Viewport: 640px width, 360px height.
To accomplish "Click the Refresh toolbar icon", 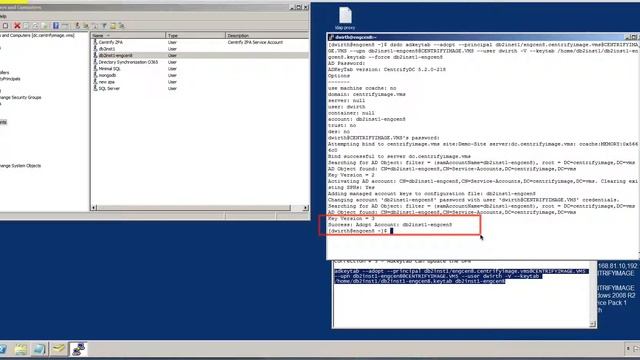I will point(35,26).
